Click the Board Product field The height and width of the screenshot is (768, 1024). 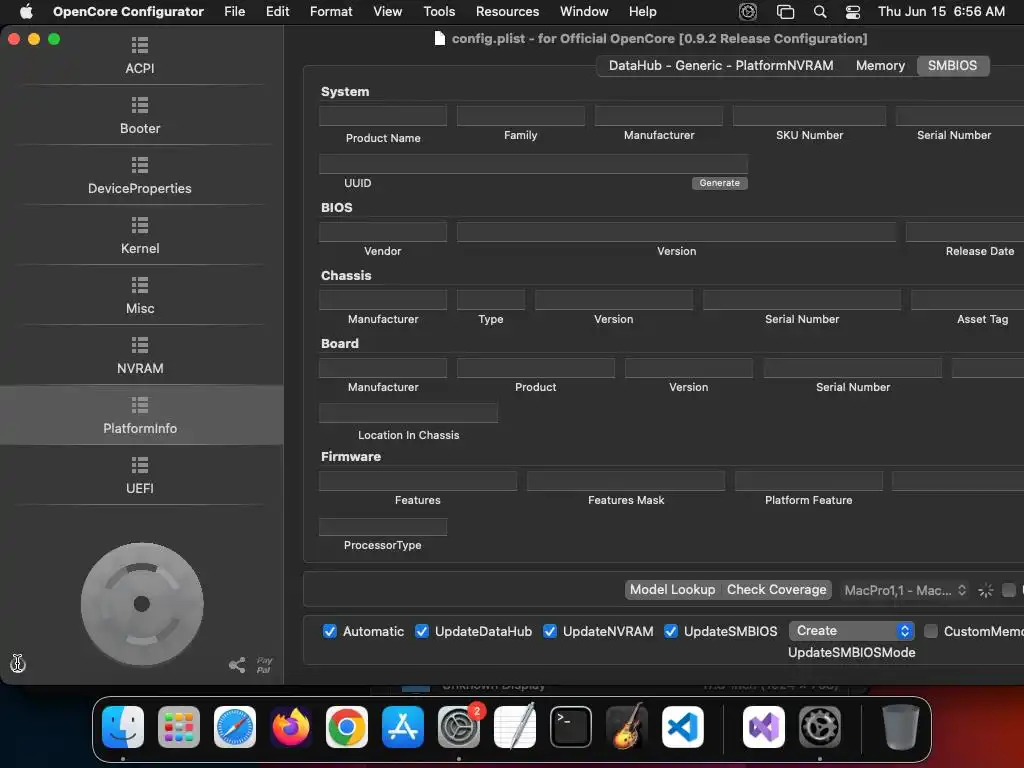[536, 368]
